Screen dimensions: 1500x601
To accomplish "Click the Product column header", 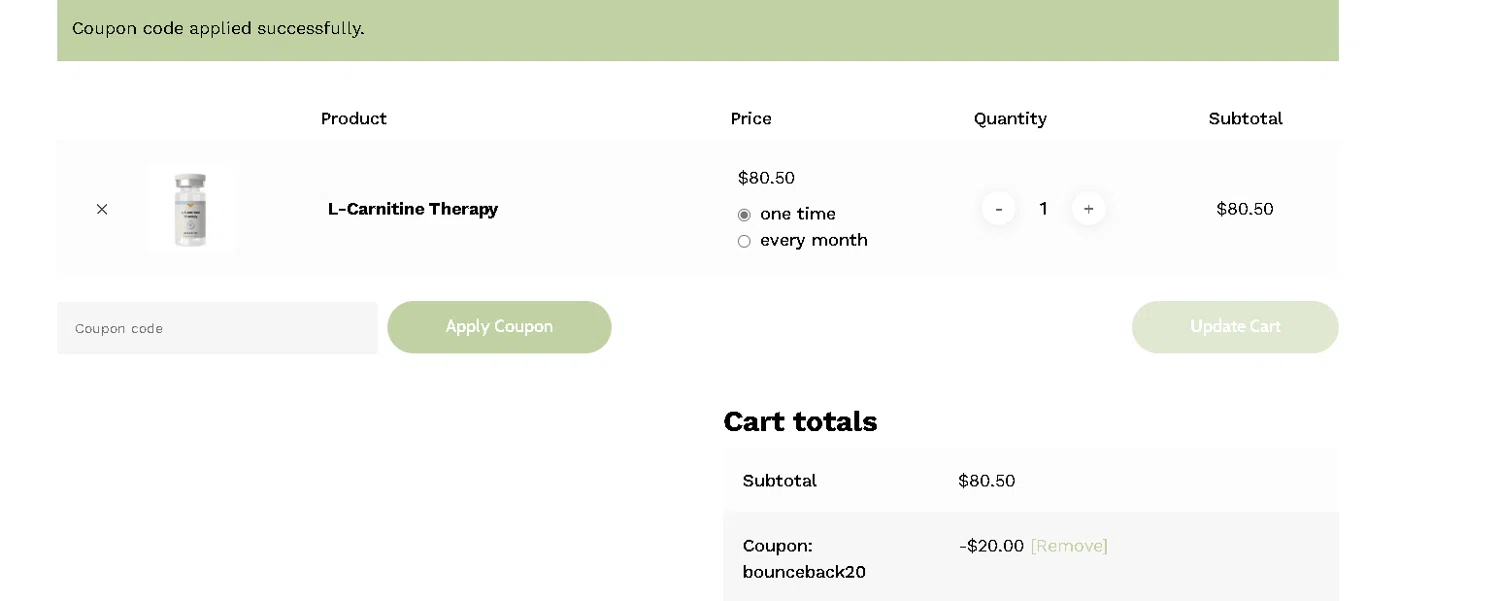I will (x=353, y=119).
